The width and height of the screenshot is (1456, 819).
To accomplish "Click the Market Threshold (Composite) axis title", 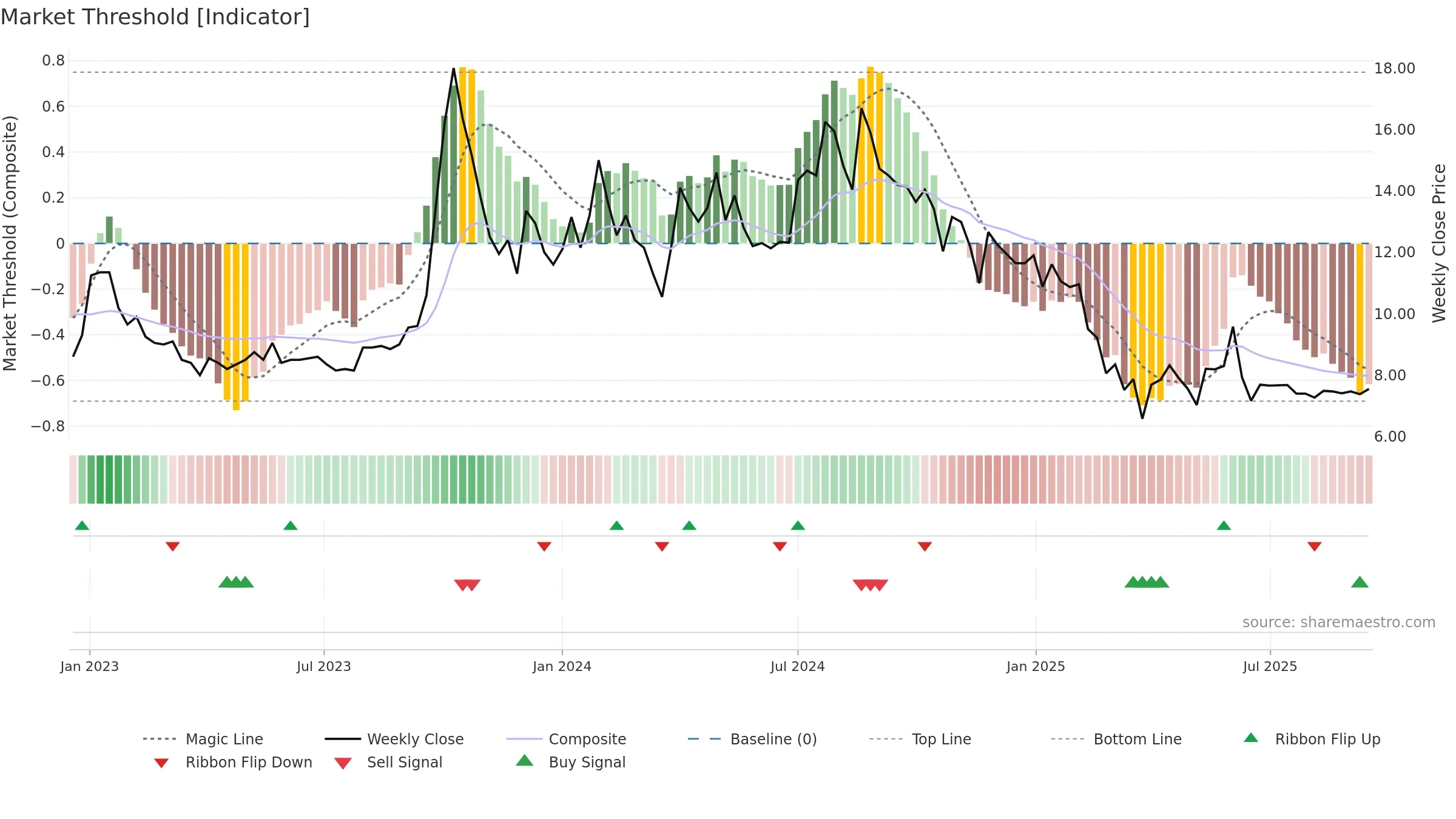I will click(x=10, y=243).
